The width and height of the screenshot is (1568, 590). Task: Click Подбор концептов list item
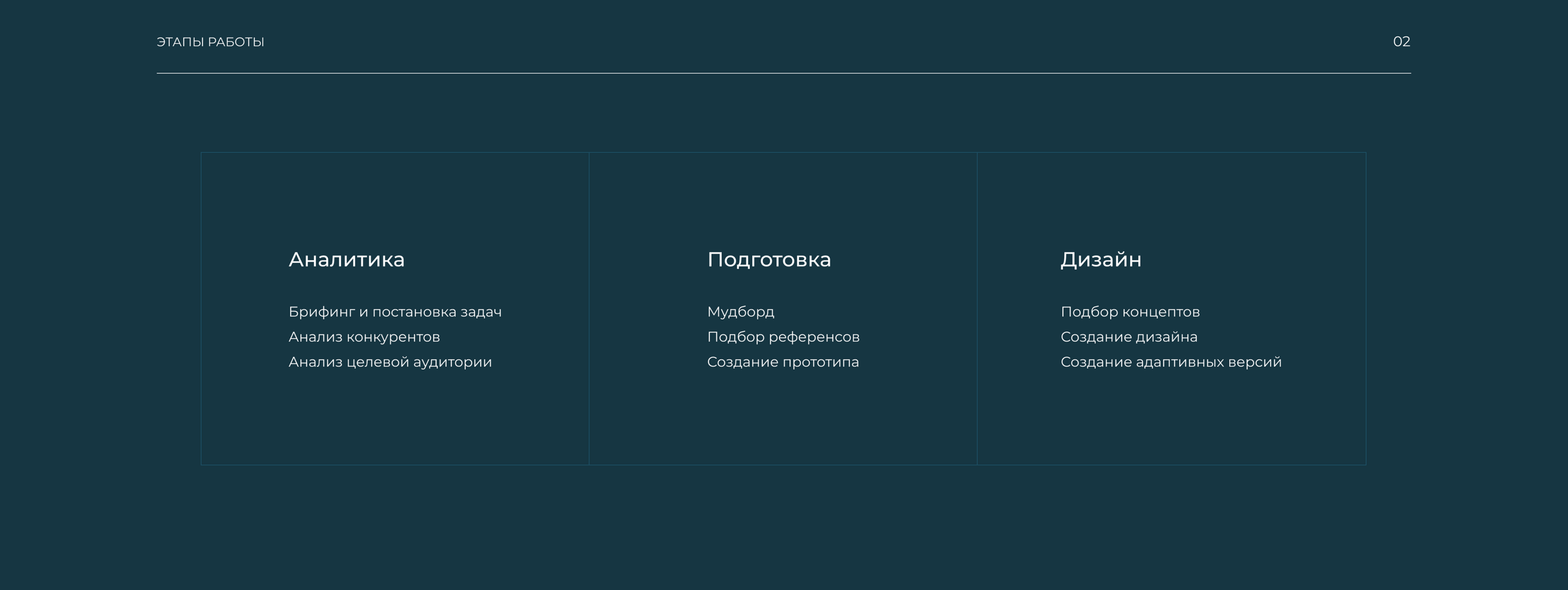(x=1130, y=312)
